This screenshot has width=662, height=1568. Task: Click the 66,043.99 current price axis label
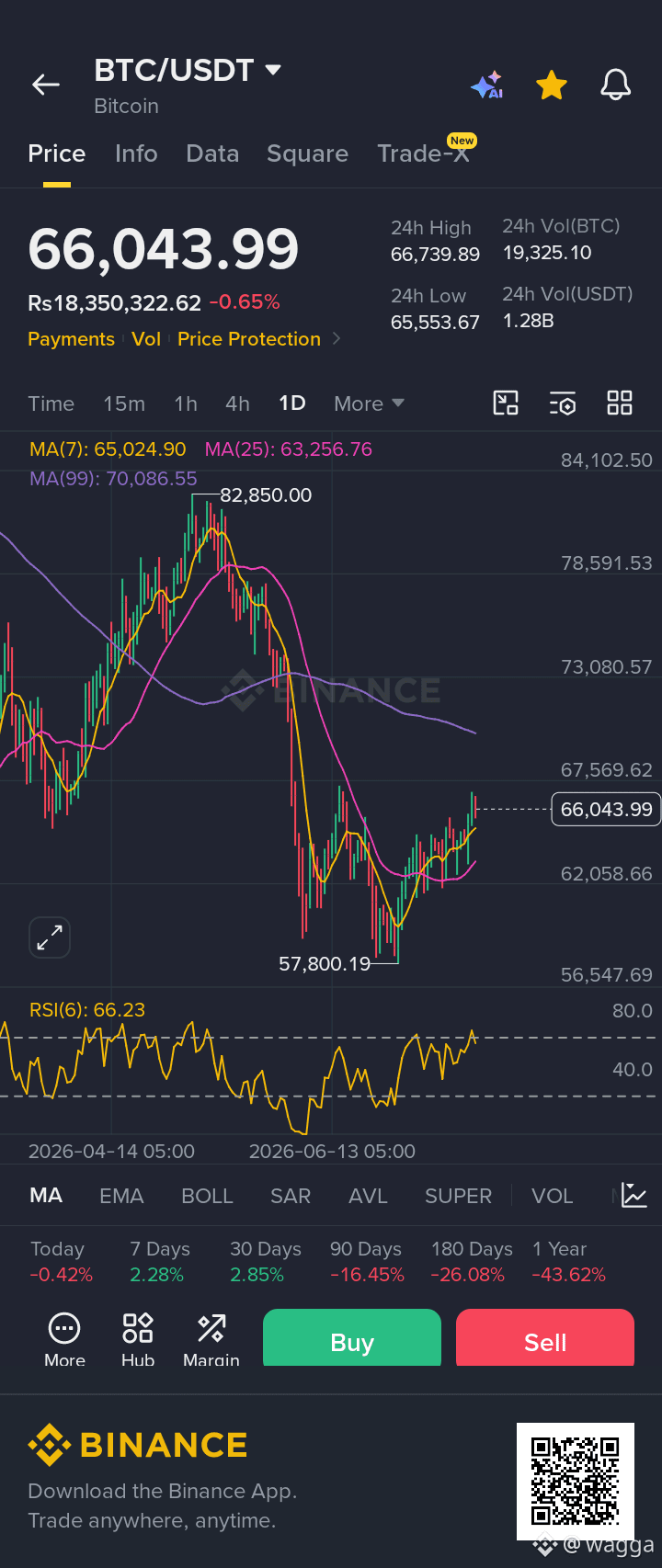click(x=606, y=810)
